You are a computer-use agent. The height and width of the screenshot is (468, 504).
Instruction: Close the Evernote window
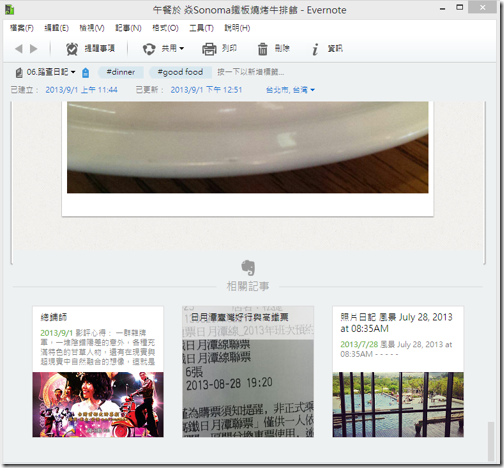coord(482,7)
